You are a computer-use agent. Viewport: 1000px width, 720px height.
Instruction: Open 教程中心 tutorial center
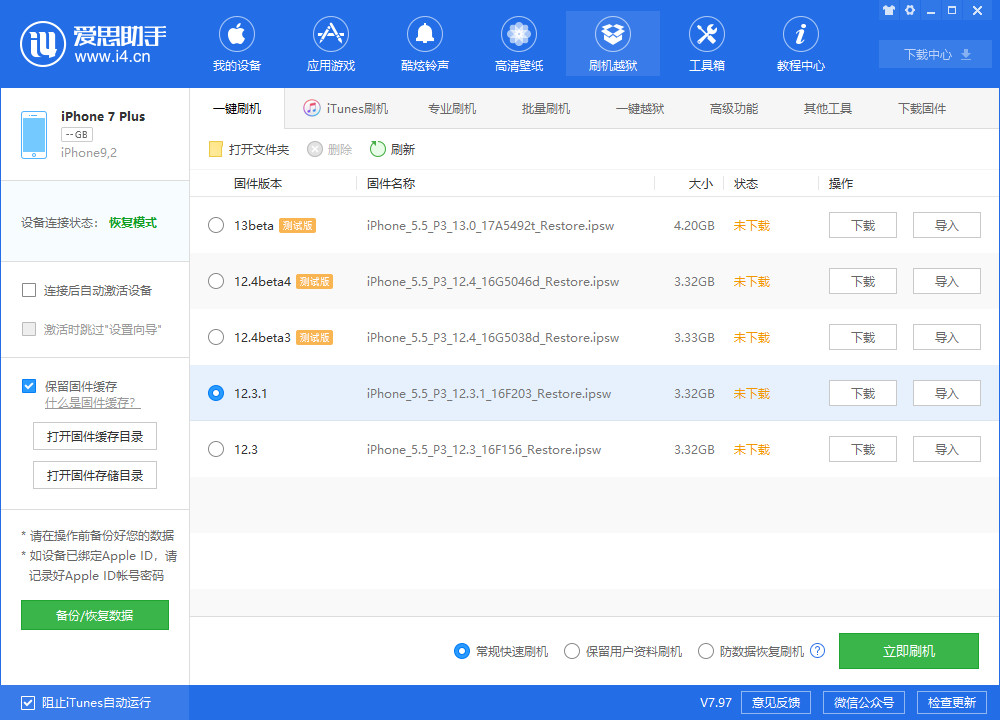pyautogui.click(x=801, y=46)
